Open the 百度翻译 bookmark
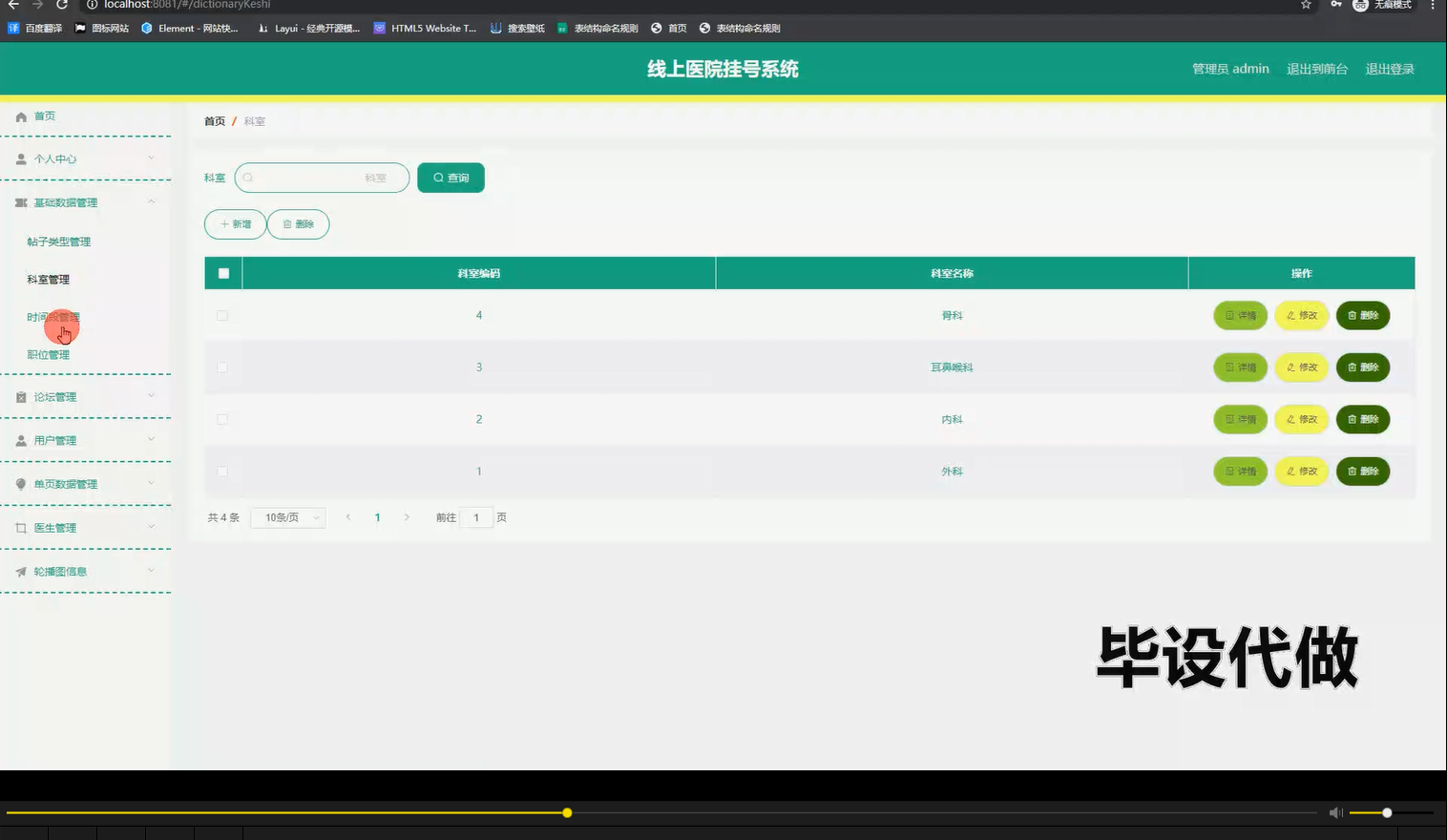 [35, 29]
